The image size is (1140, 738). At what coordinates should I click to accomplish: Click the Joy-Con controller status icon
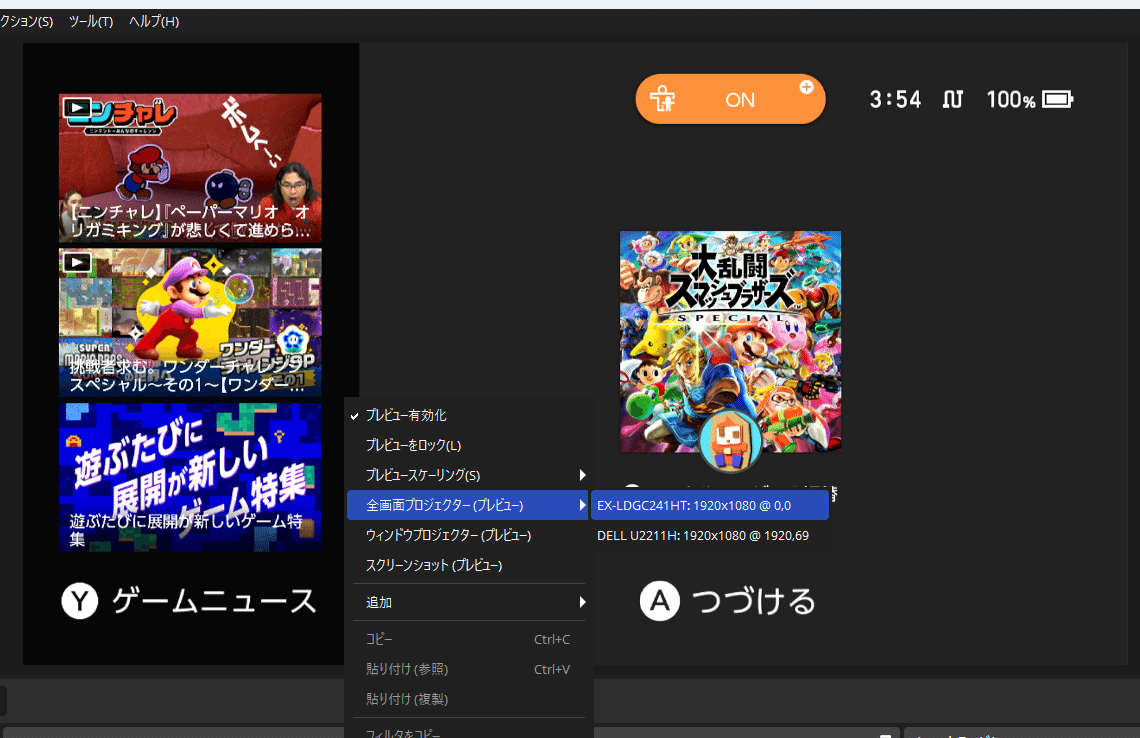point(953,99)
